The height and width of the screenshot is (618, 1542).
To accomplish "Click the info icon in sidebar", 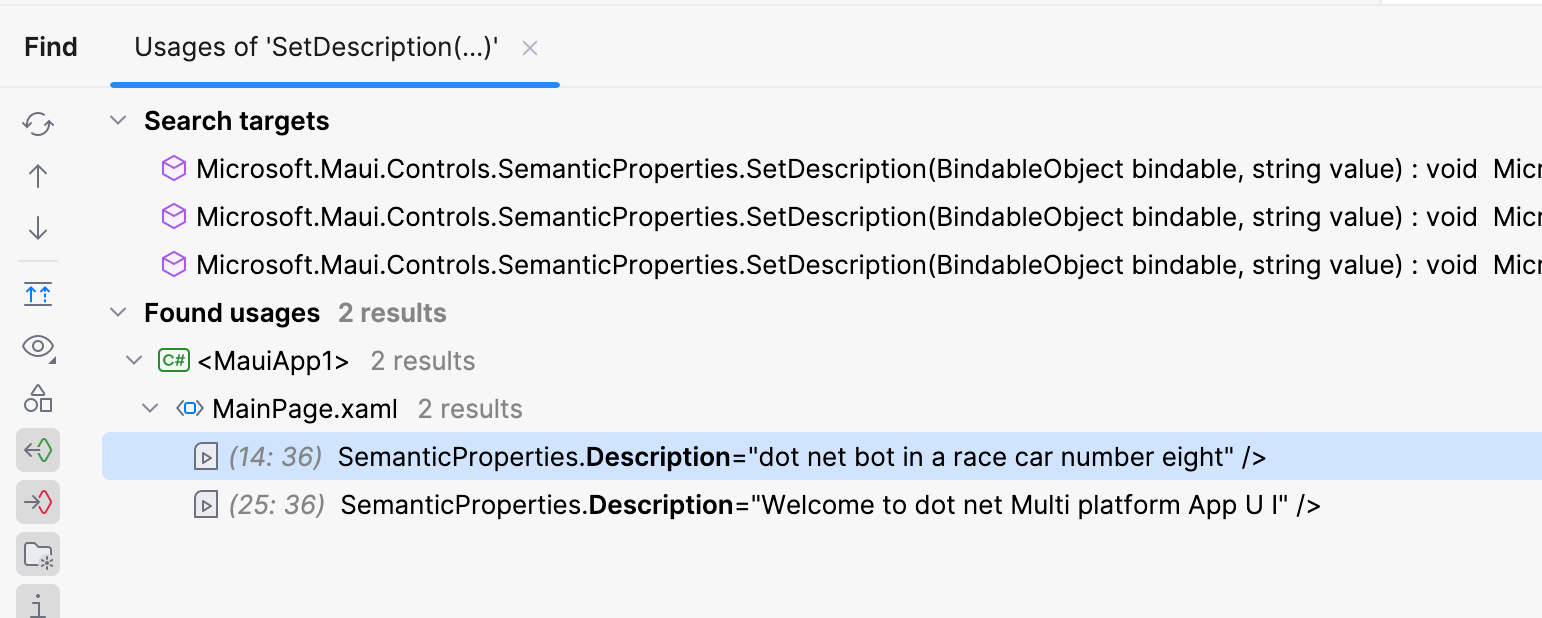I will 38,604.
